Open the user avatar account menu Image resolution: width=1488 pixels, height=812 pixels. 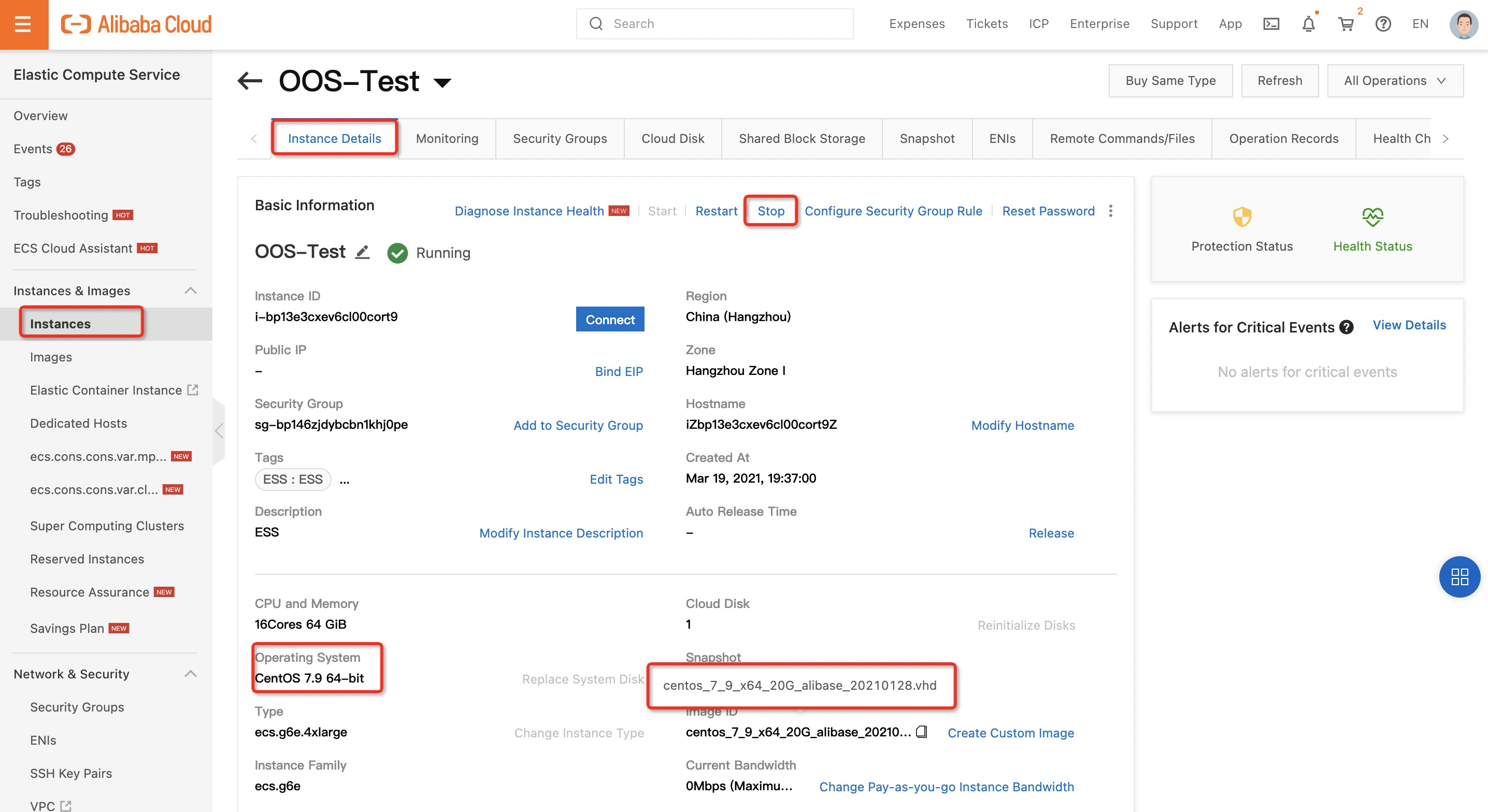1463,24
